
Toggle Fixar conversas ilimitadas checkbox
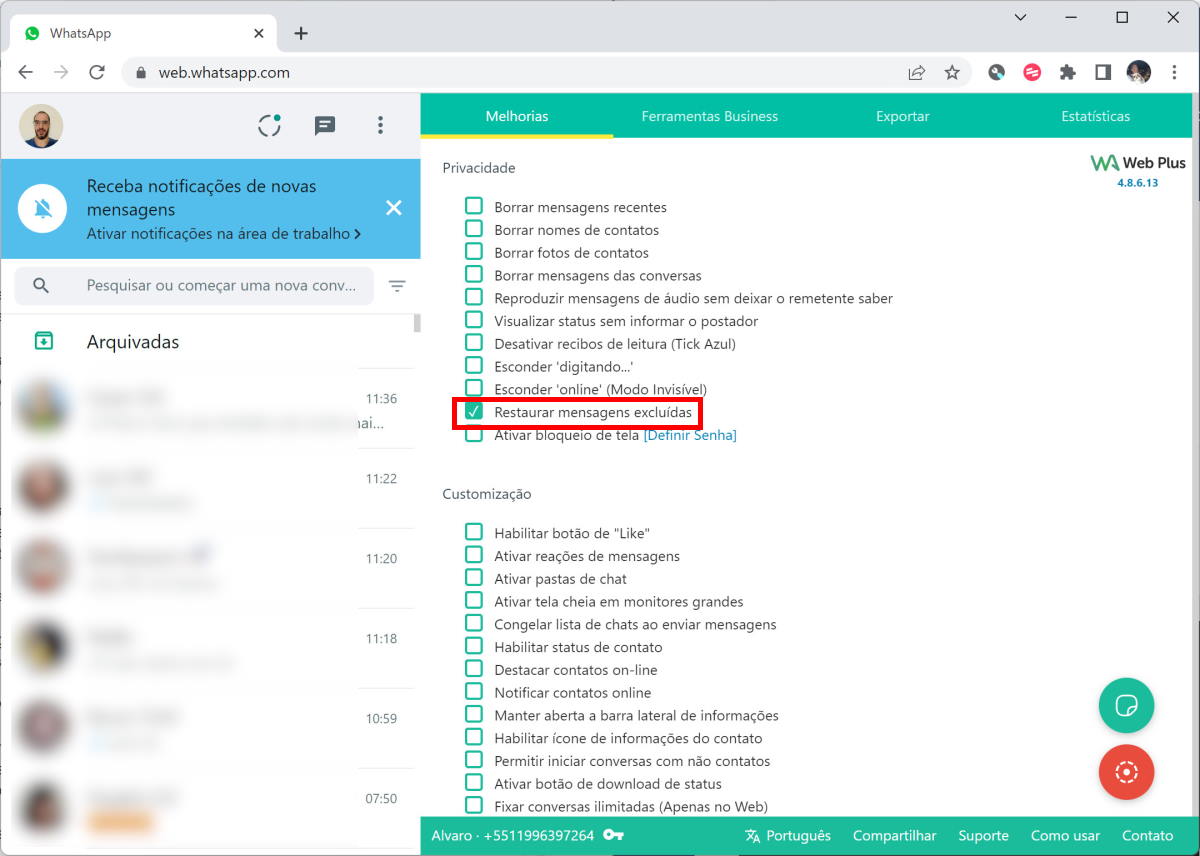click(474, 806)
